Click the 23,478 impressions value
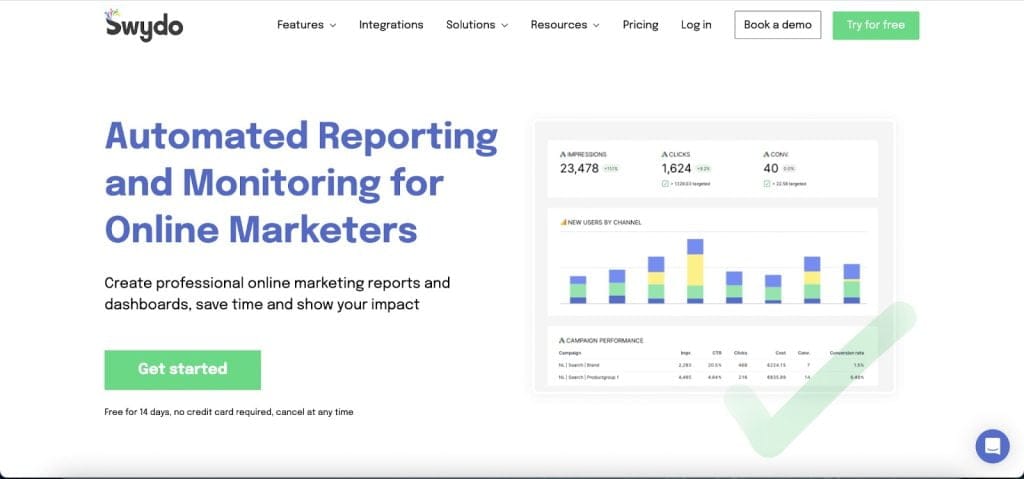This screenshot has height=479, width=1024. click(579, 169)
